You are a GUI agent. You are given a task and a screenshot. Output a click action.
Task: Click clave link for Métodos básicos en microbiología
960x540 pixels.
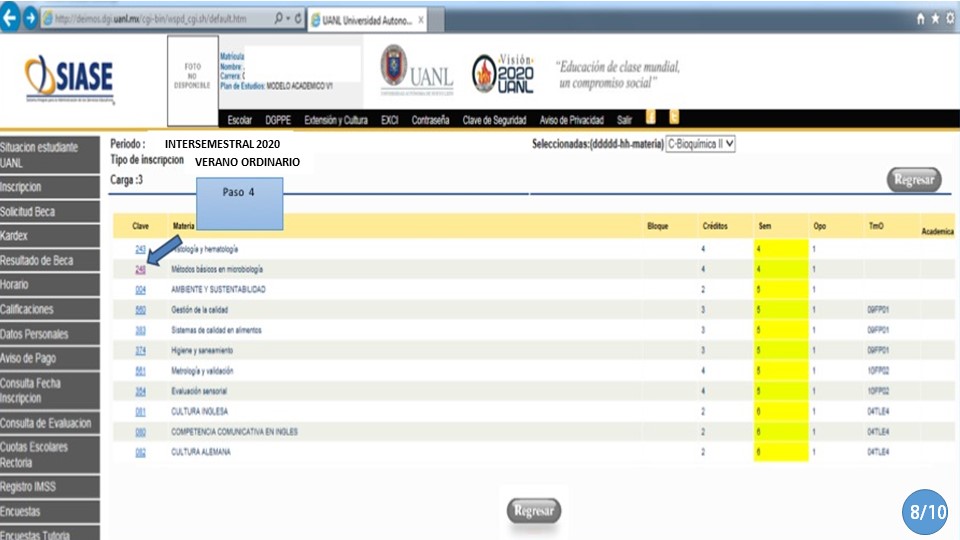(x=140, y=269)
